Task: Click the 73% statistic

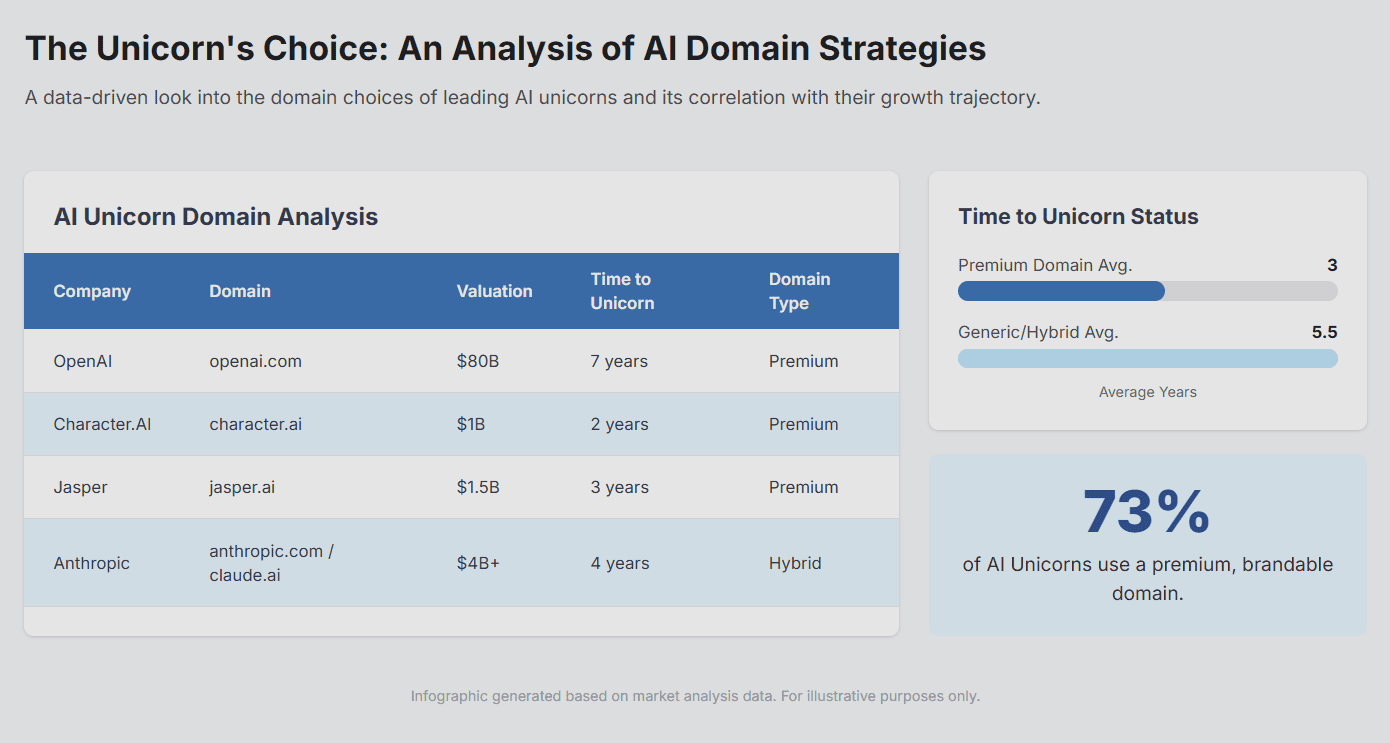Action: 1147,512
